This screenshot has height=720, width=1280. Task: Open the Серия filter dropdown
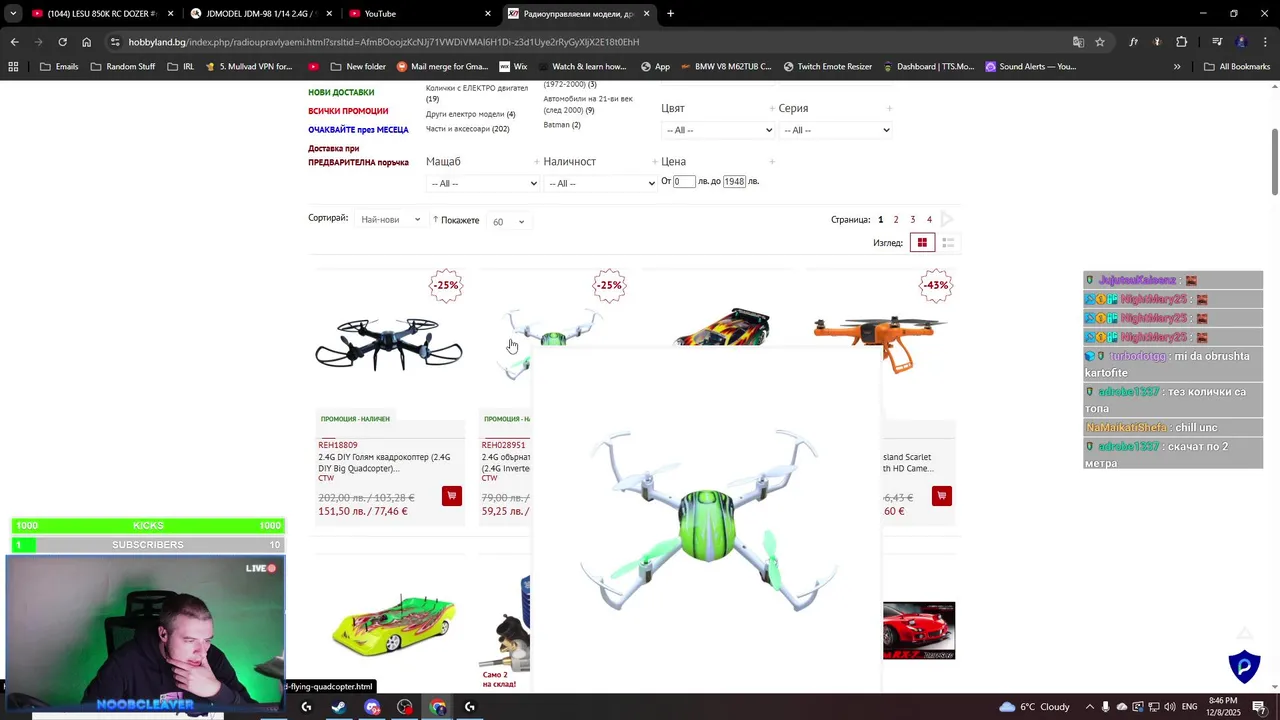tap(835, 130)
